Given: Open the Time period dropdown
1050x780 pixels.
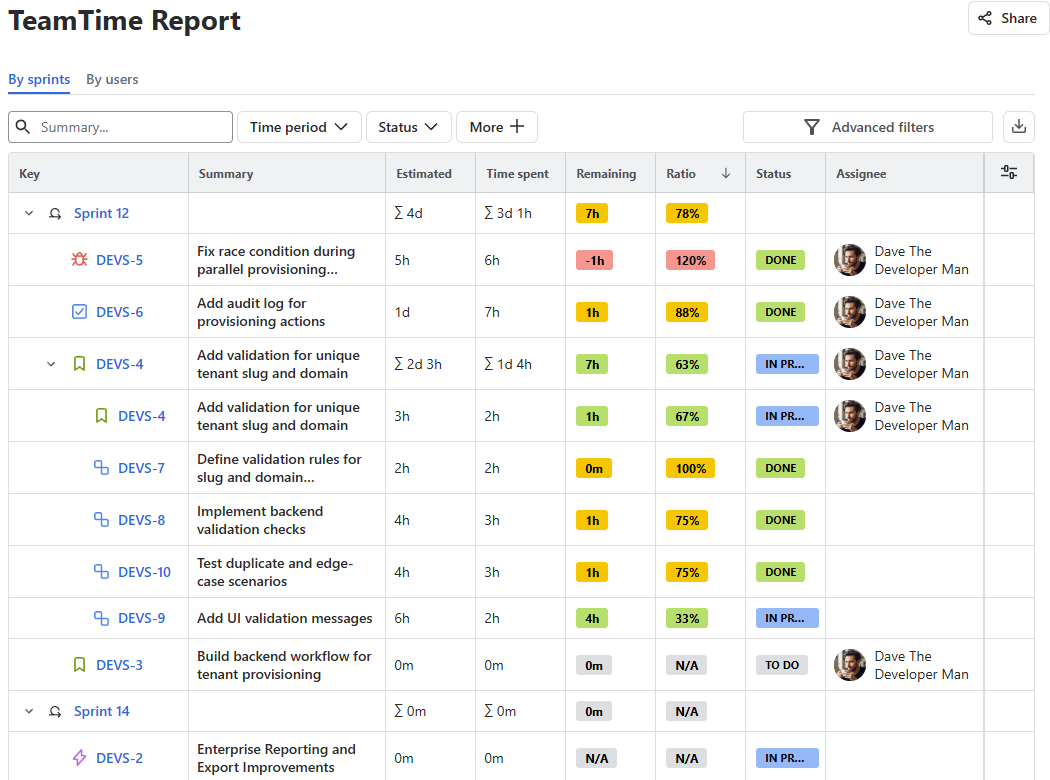Looking at the screenshot, I should tap(298, 127).
